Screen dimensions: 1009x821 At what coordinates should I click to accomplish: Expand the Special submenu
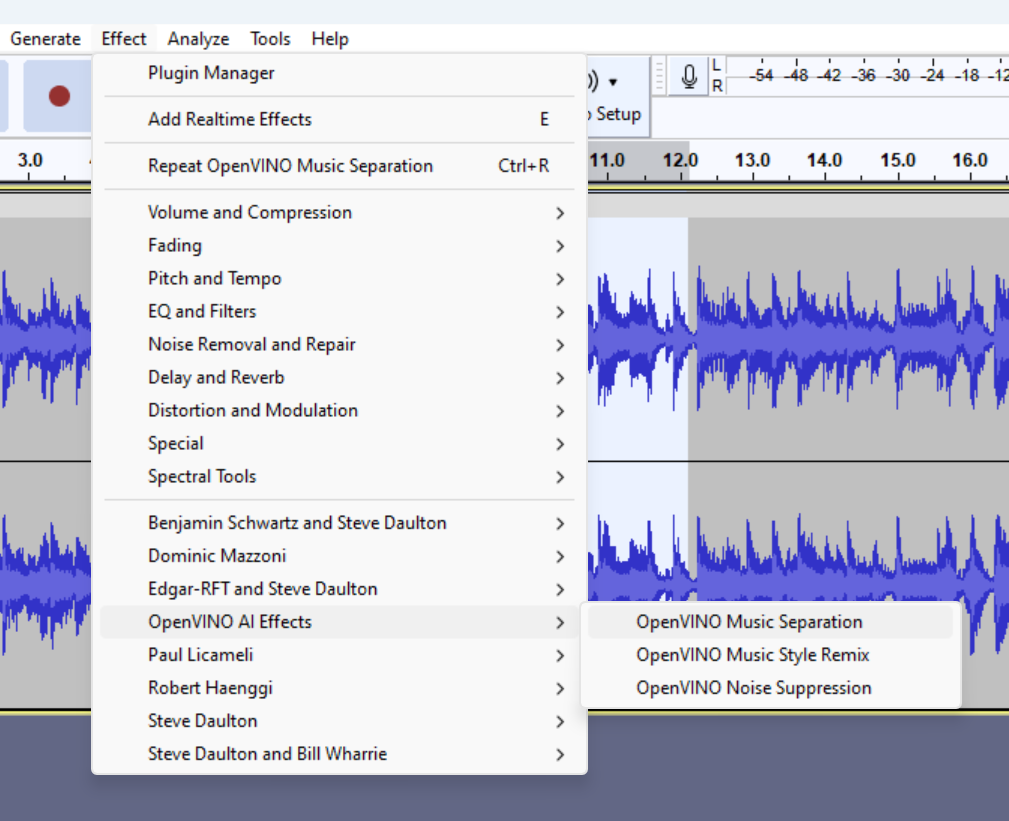click(x=339, y=443)
